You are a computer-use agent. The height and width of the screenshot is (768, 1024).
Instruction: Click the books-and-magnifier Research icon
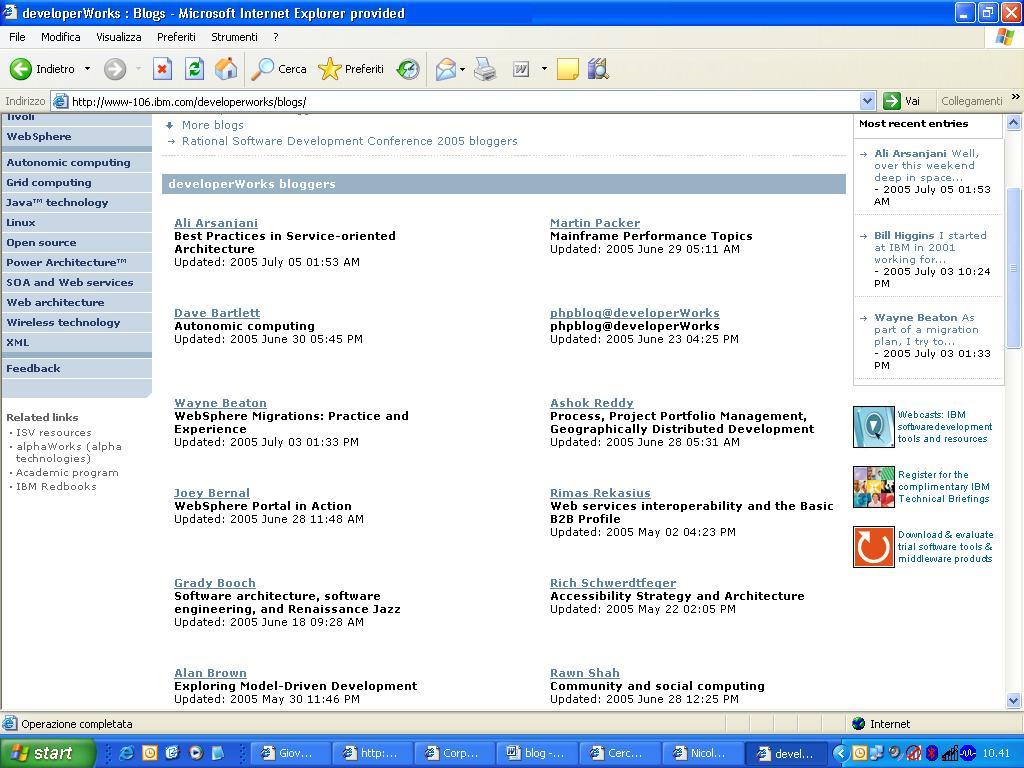tap(598, 69)
